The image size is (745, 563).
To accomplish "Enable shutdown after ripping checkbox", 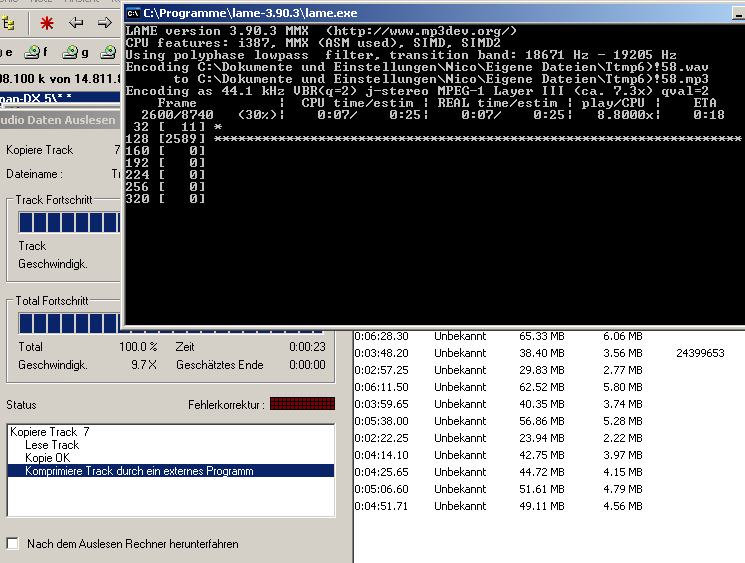I will click(x=12, y=544).
